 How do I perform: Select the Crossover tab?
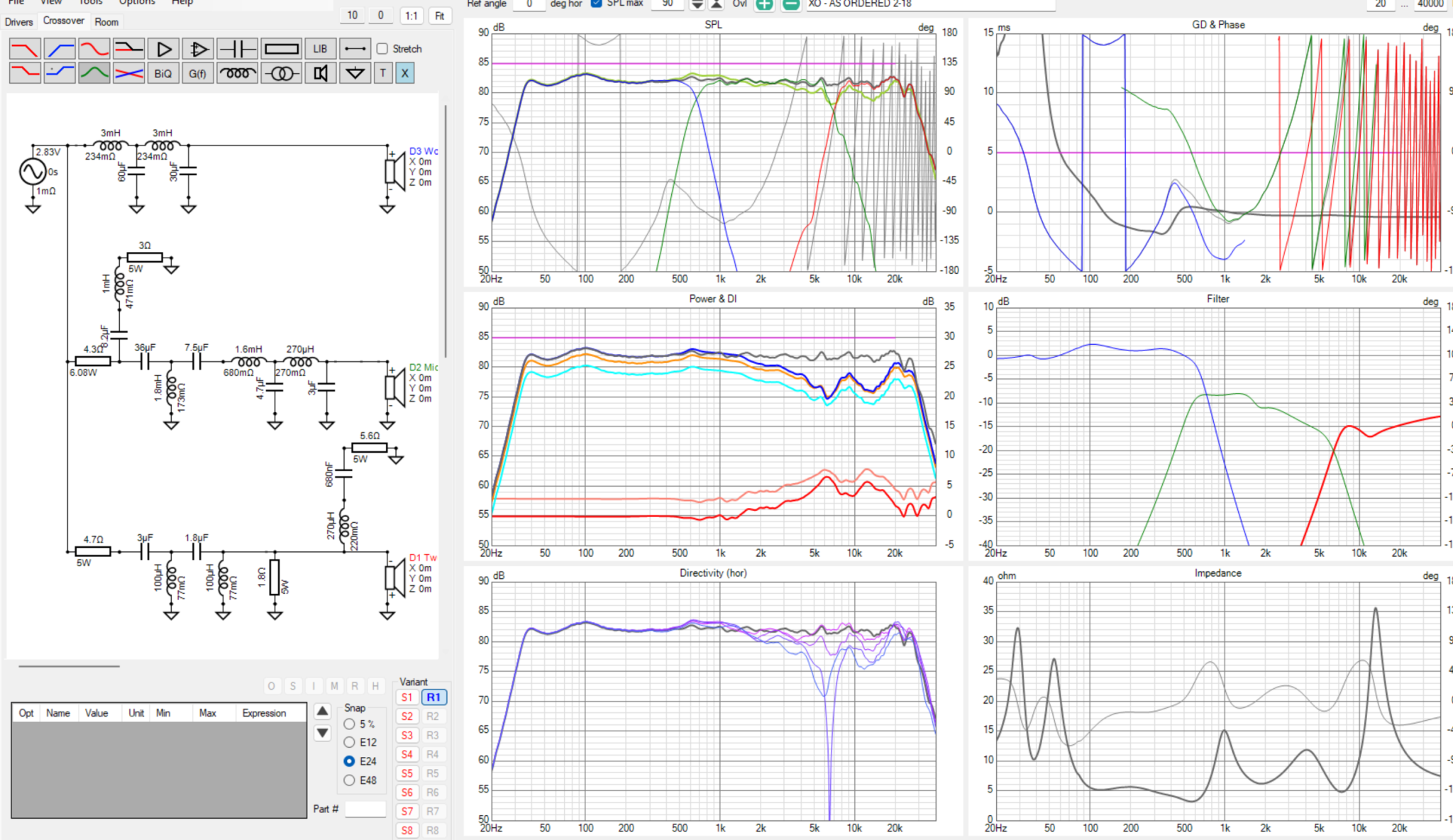(64, 21)
